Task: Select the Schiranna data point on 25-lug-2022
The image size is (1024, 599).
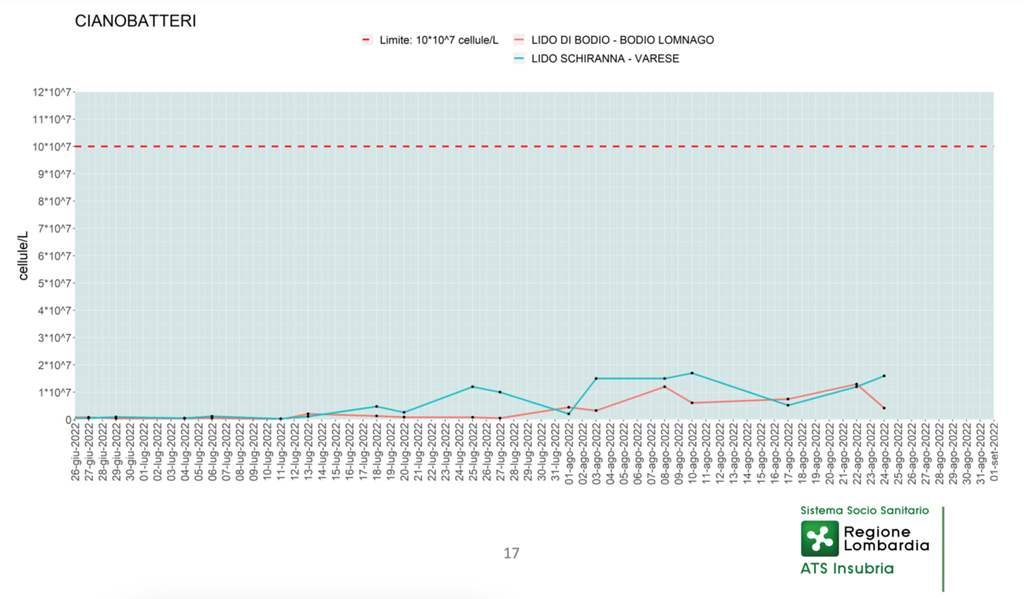Action: pyautogui.click(x=472, y=387)
